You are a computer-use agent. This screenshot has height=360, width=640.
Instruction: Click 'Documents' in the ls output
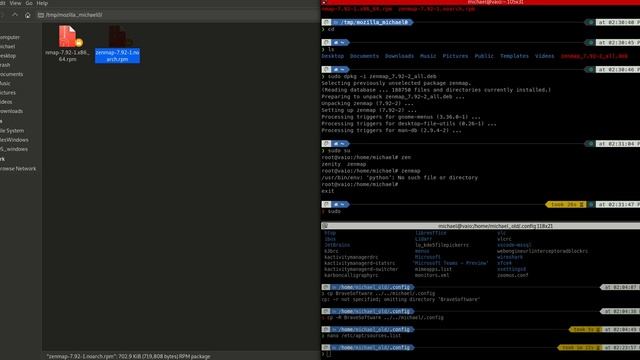click(364, 56)
